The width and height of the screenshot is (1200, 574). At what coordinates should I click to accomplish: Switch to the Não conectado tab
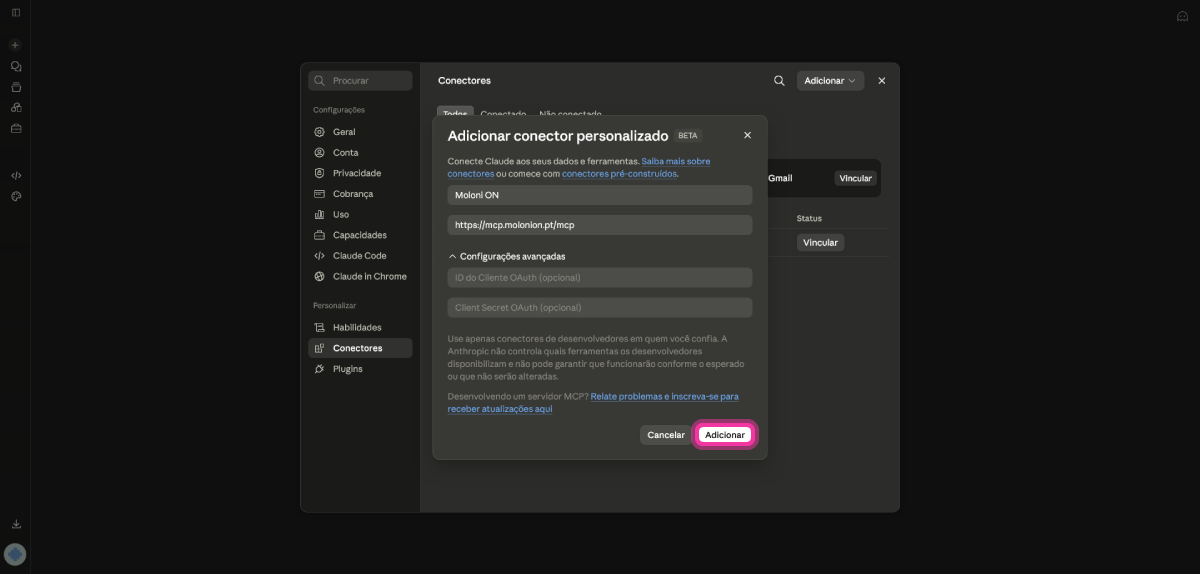point(570,114)
